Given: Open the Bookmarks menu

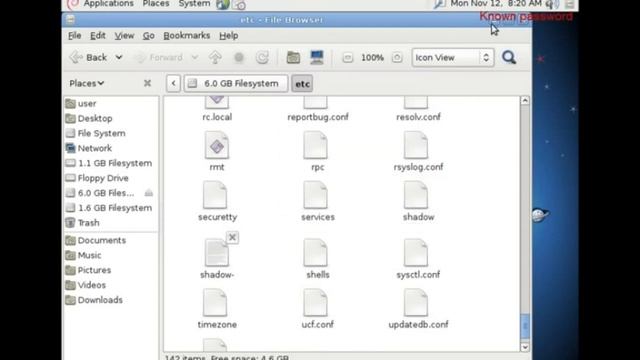Looking at the screenshot, I should 187,36.
